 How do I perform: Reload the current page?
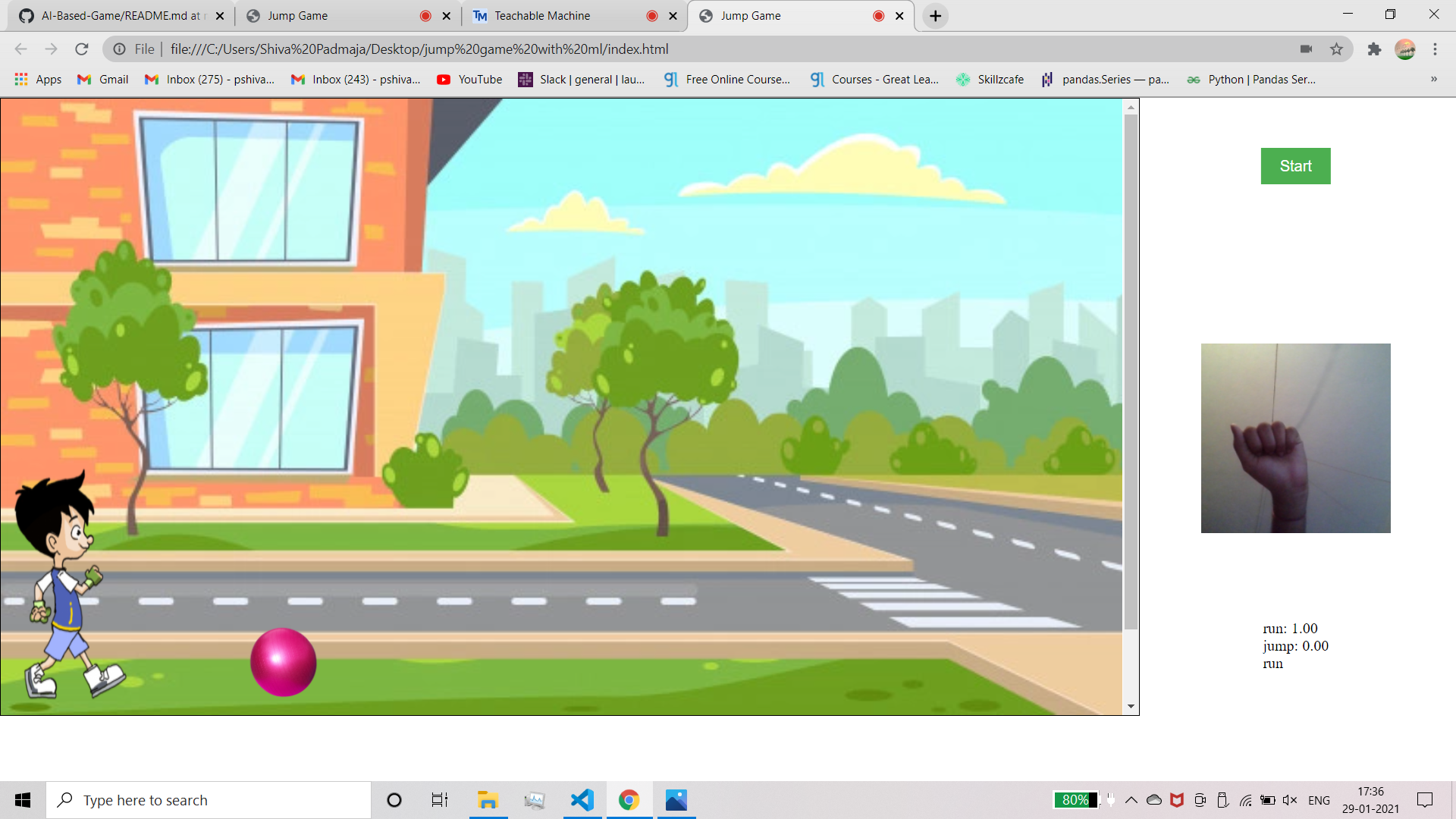pyautogui.click(x=82, y=49)
